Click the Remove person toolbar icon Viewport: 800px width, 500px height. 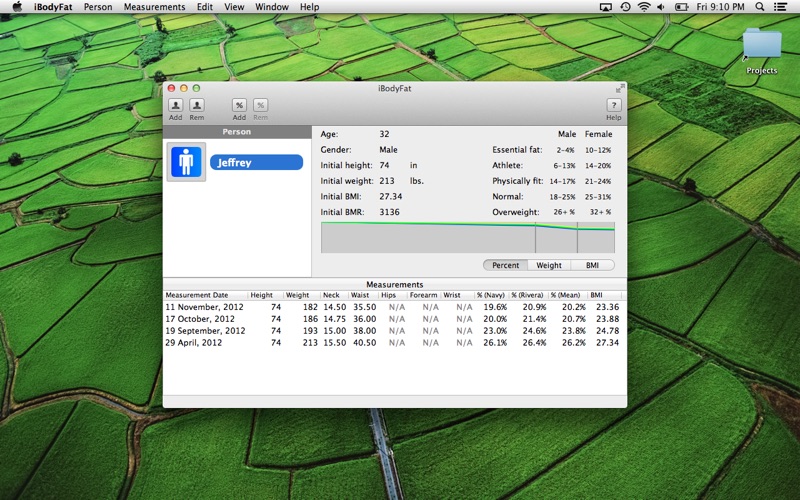click(x=196, y=105)
